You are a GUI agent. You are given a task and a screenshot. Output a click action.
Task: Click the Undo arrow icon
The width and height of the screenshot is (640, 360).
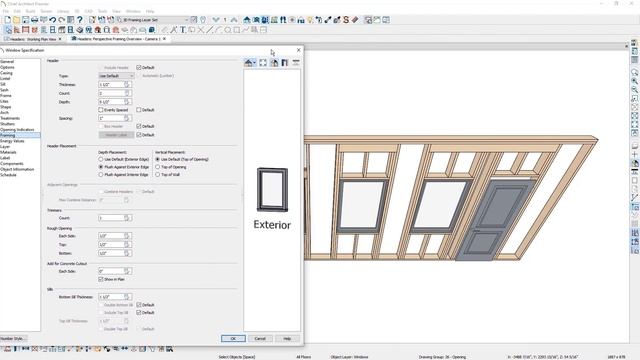click(x=52, y=20)
